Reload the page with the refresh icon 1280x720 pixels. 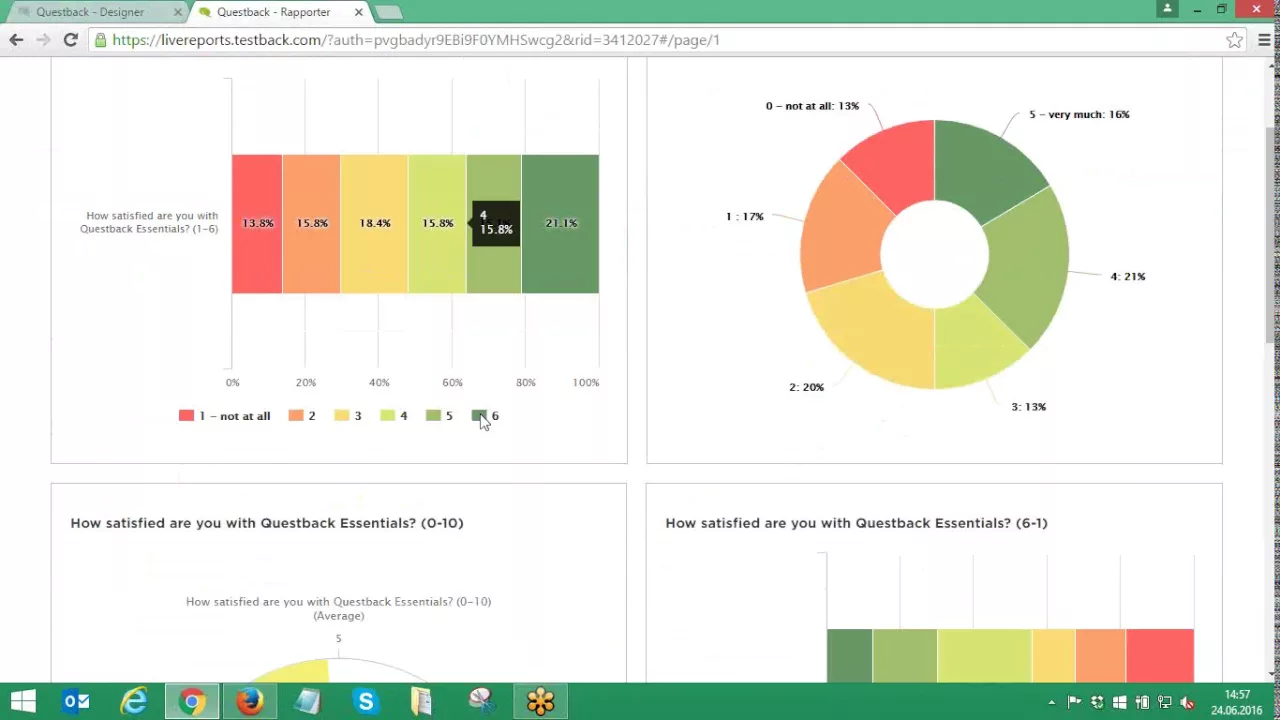pyautogui.click(x=70, y=40)
